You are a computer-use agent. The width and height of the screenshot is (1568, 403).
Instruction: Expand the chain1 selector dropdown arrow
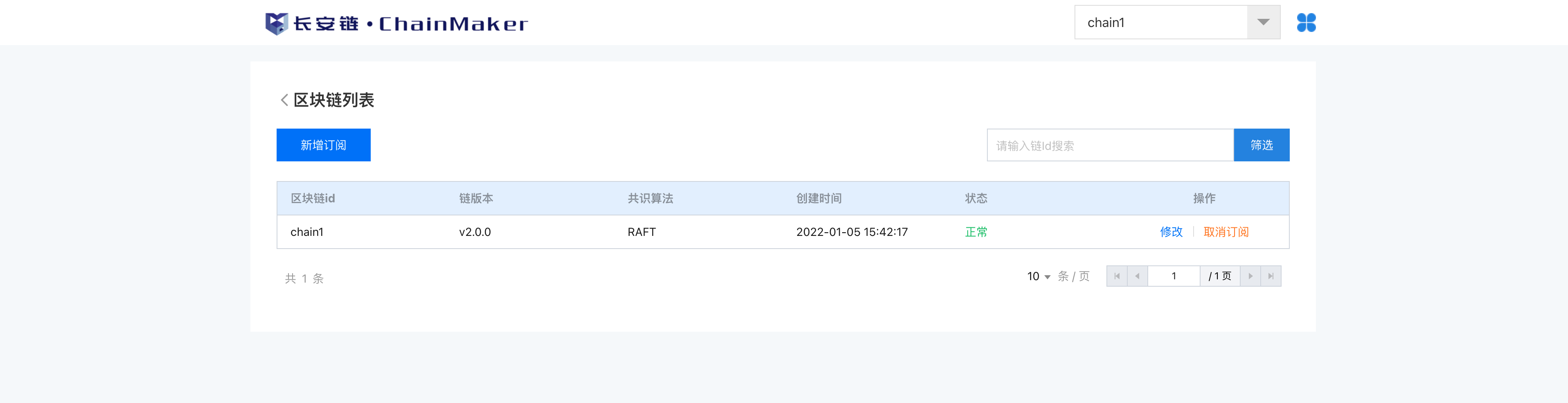point(1264,23)
